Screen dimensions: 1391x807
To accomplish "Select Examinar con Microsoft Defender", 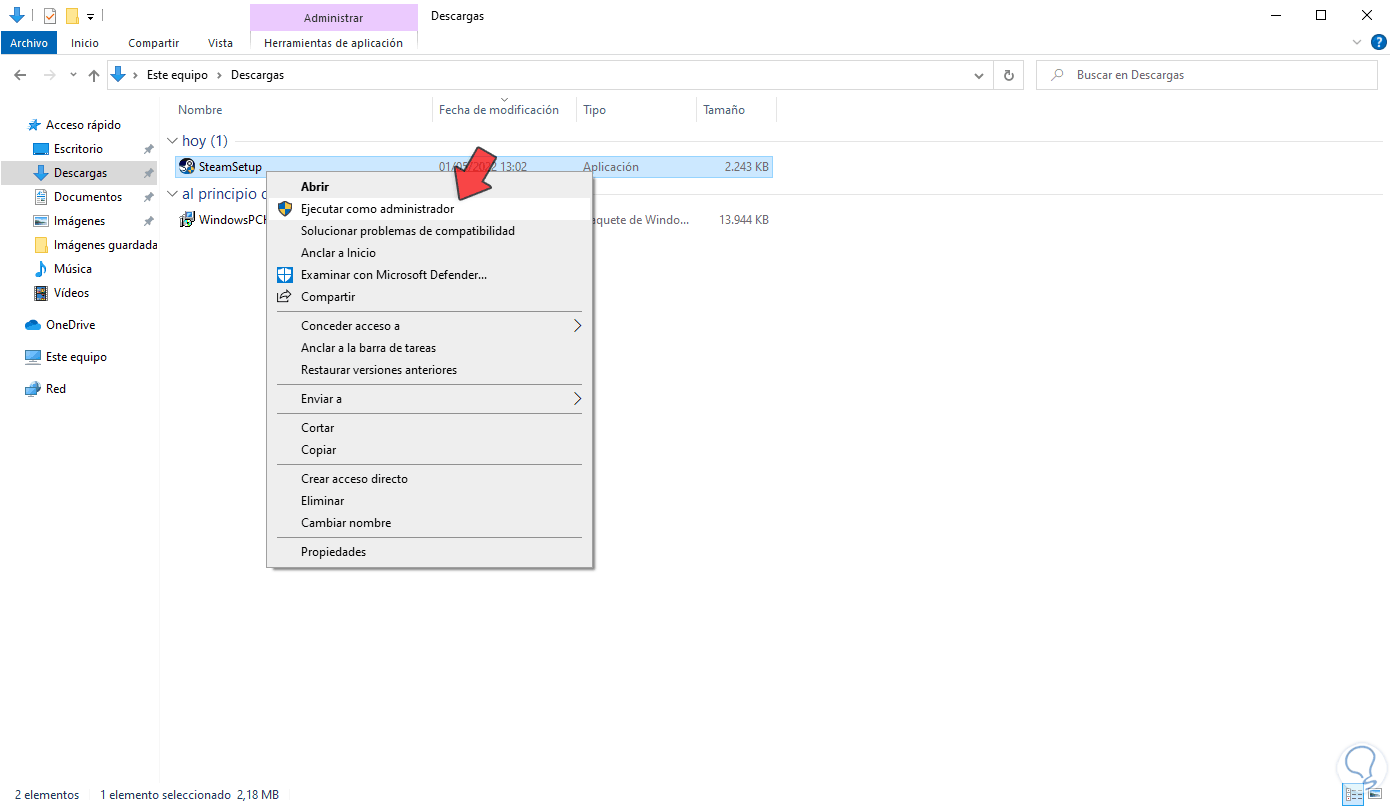I will (x=430, y=275).
